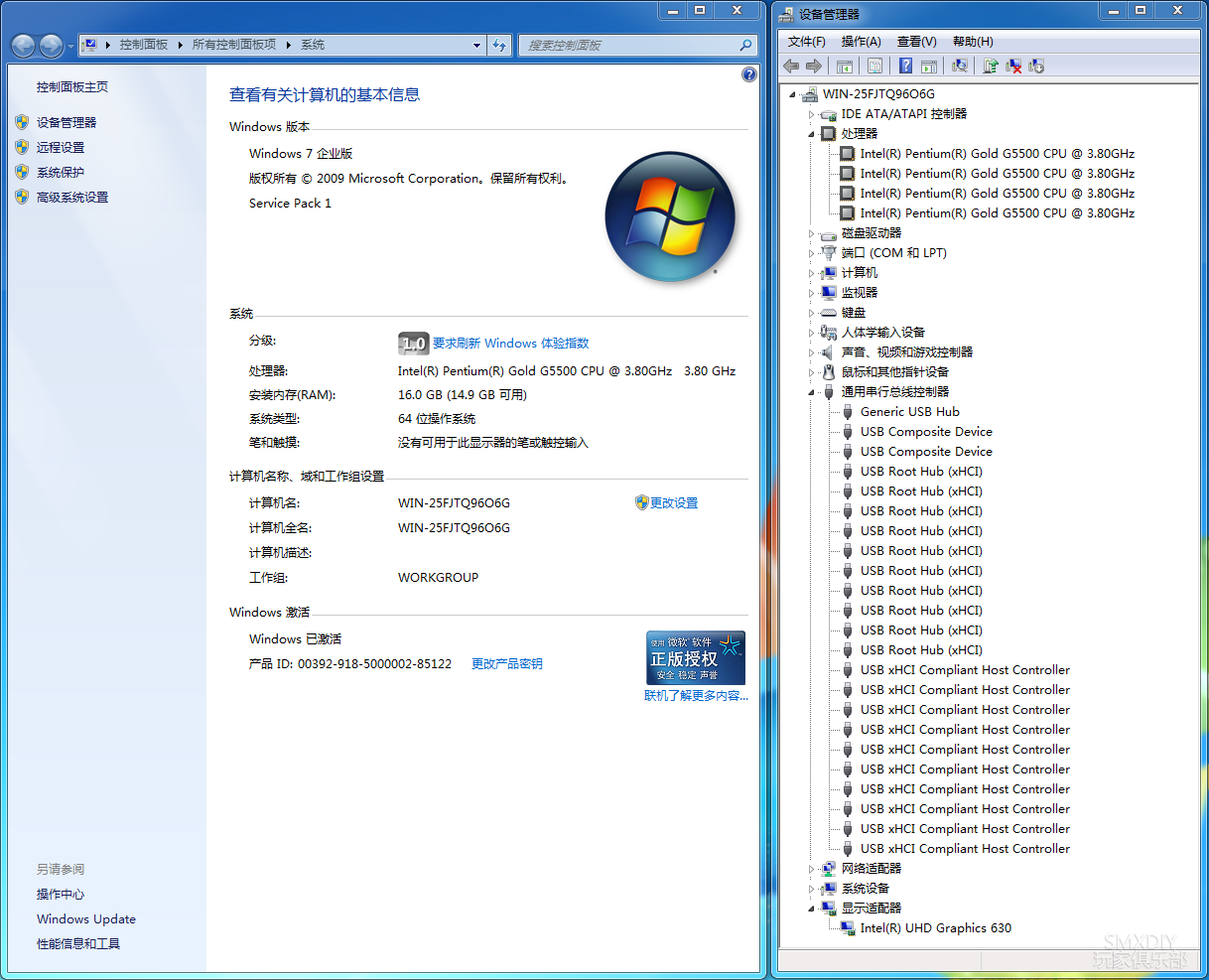The image size is (1209, 980).
Task: Click the Windows Experience Index 1.0 score badge
Action: pyautogui.click(x=413, y=344)
